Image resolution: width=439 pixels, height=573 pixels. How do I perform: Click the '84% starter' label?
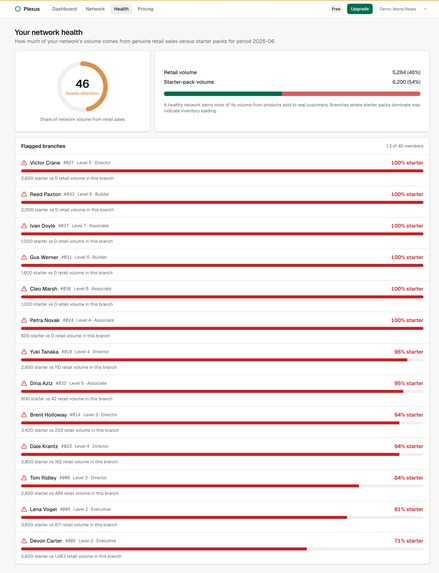pyautogui.click(x=409, y=478)
